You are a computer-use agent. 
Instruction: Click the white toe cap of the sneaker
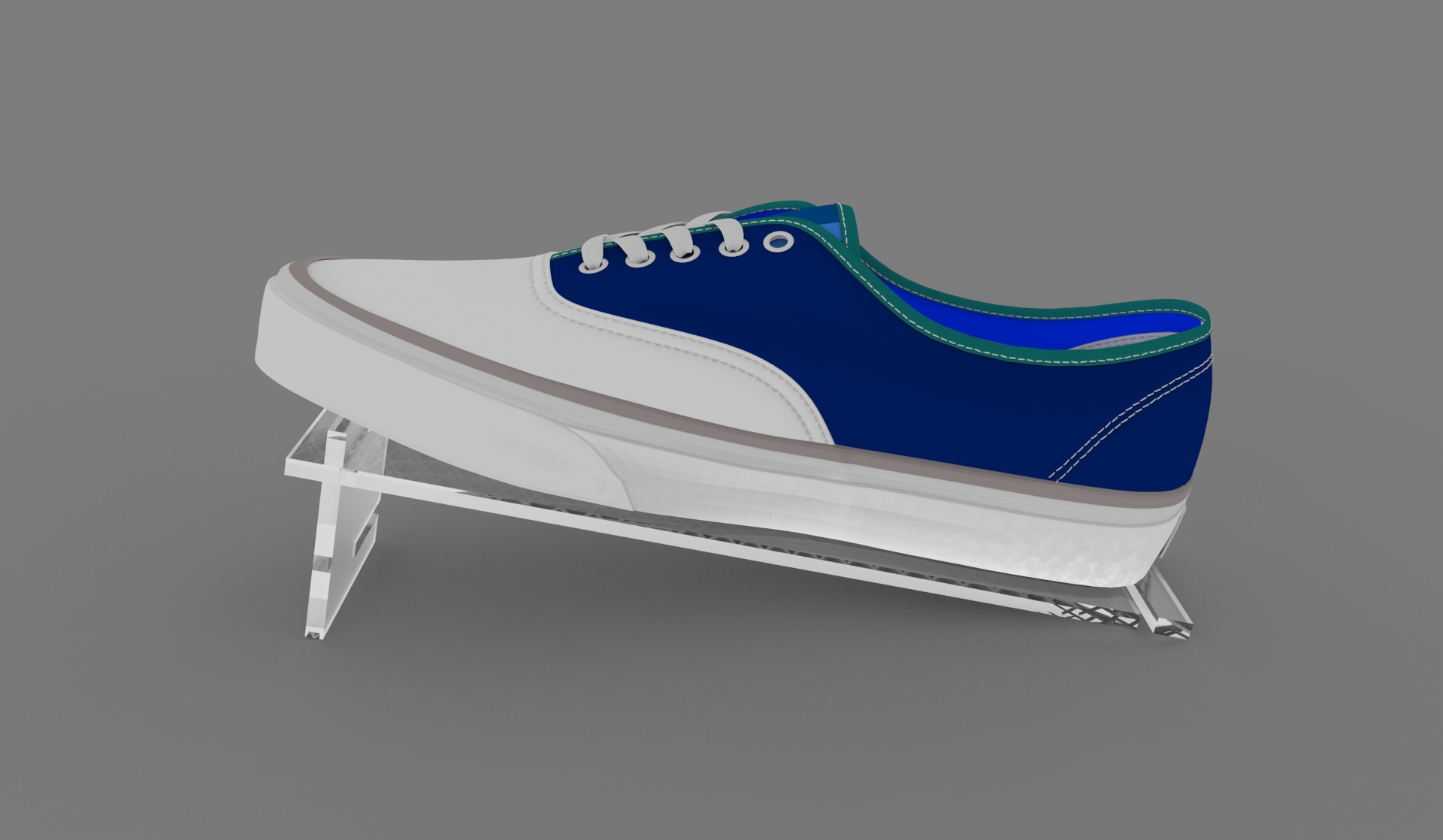(x=421, y=301)
